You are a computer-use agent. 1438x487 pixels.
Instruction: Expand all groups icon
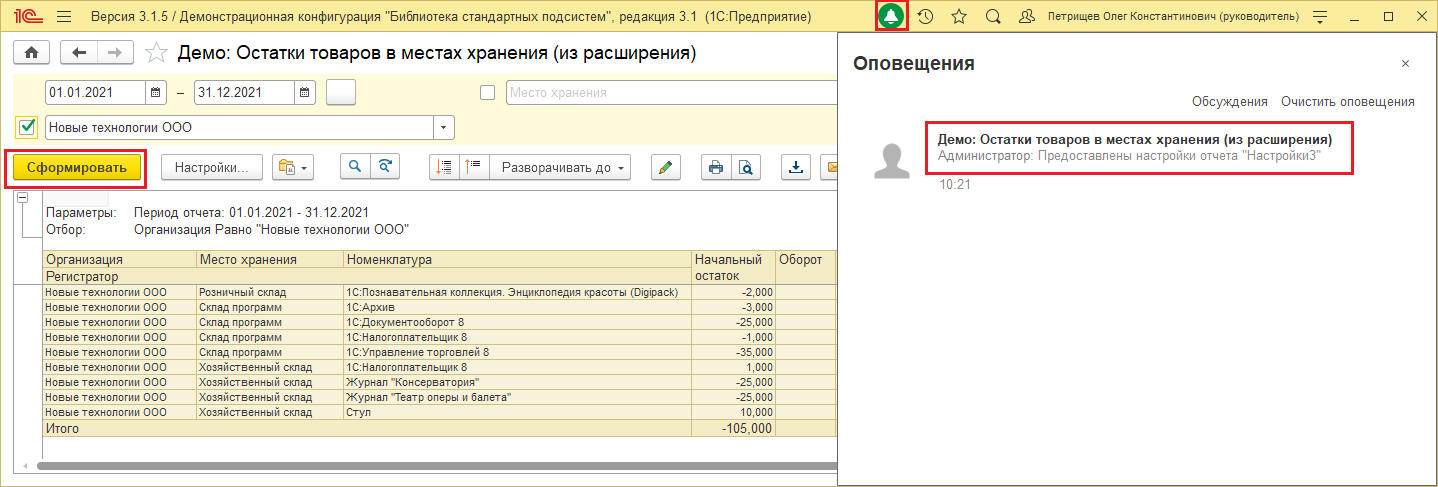click(x=474, y=168)
